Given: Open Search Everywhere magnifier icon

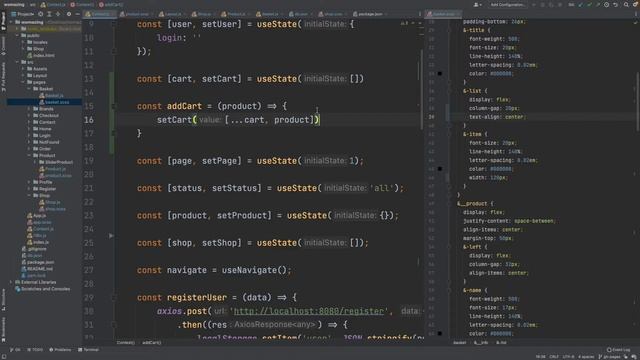Looking at the screenshot, I should point(626,5).
